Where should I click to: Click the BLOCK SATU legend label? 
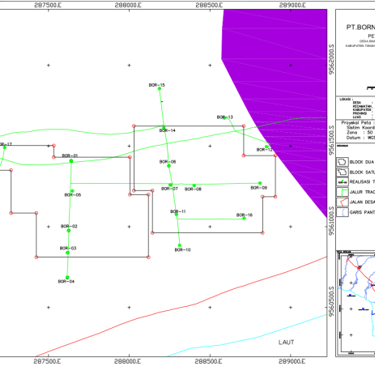click(362, 172)
